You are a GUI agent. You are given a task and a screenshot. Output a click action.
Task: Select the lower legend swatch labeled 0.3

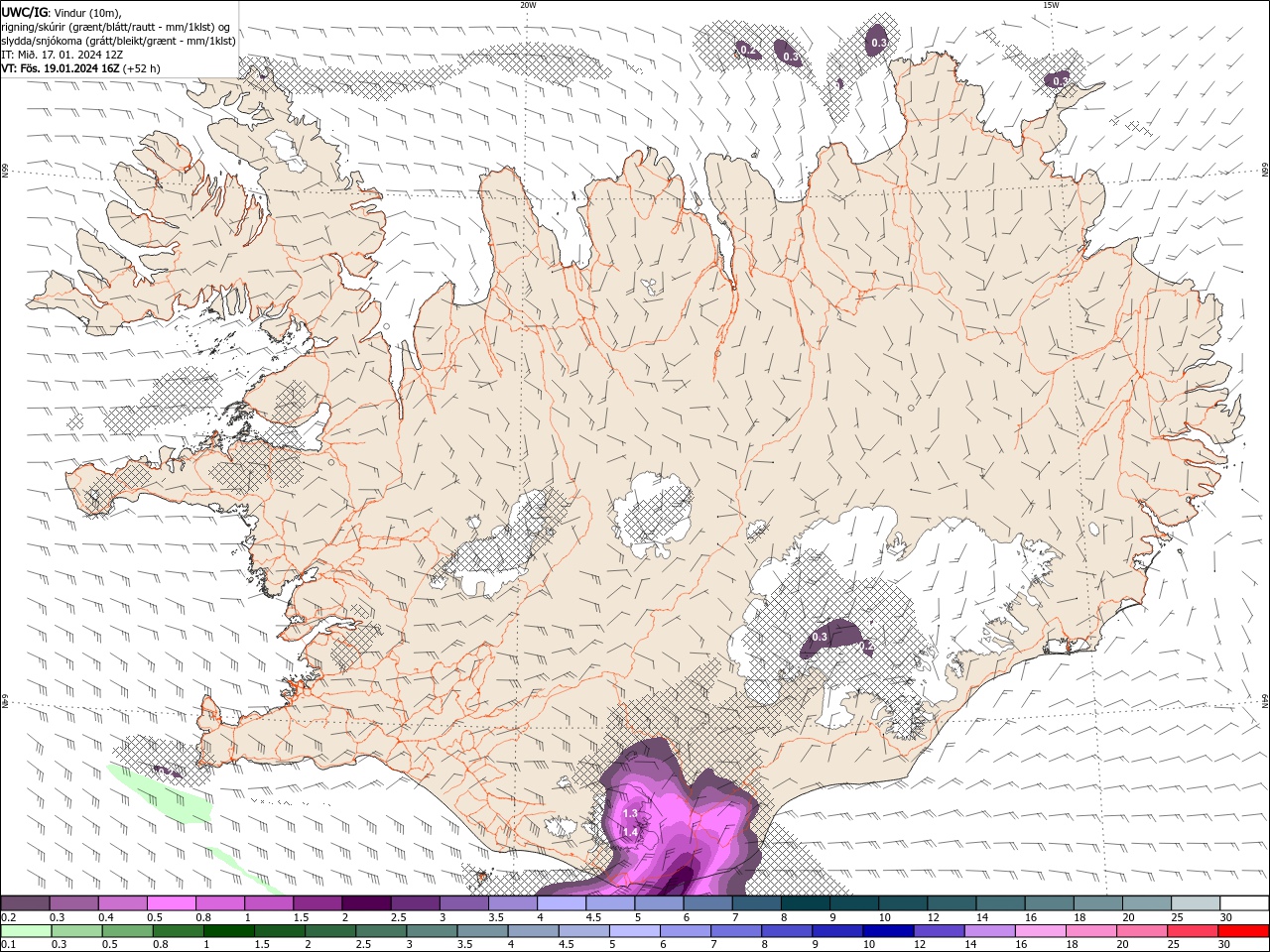[76, 931]
